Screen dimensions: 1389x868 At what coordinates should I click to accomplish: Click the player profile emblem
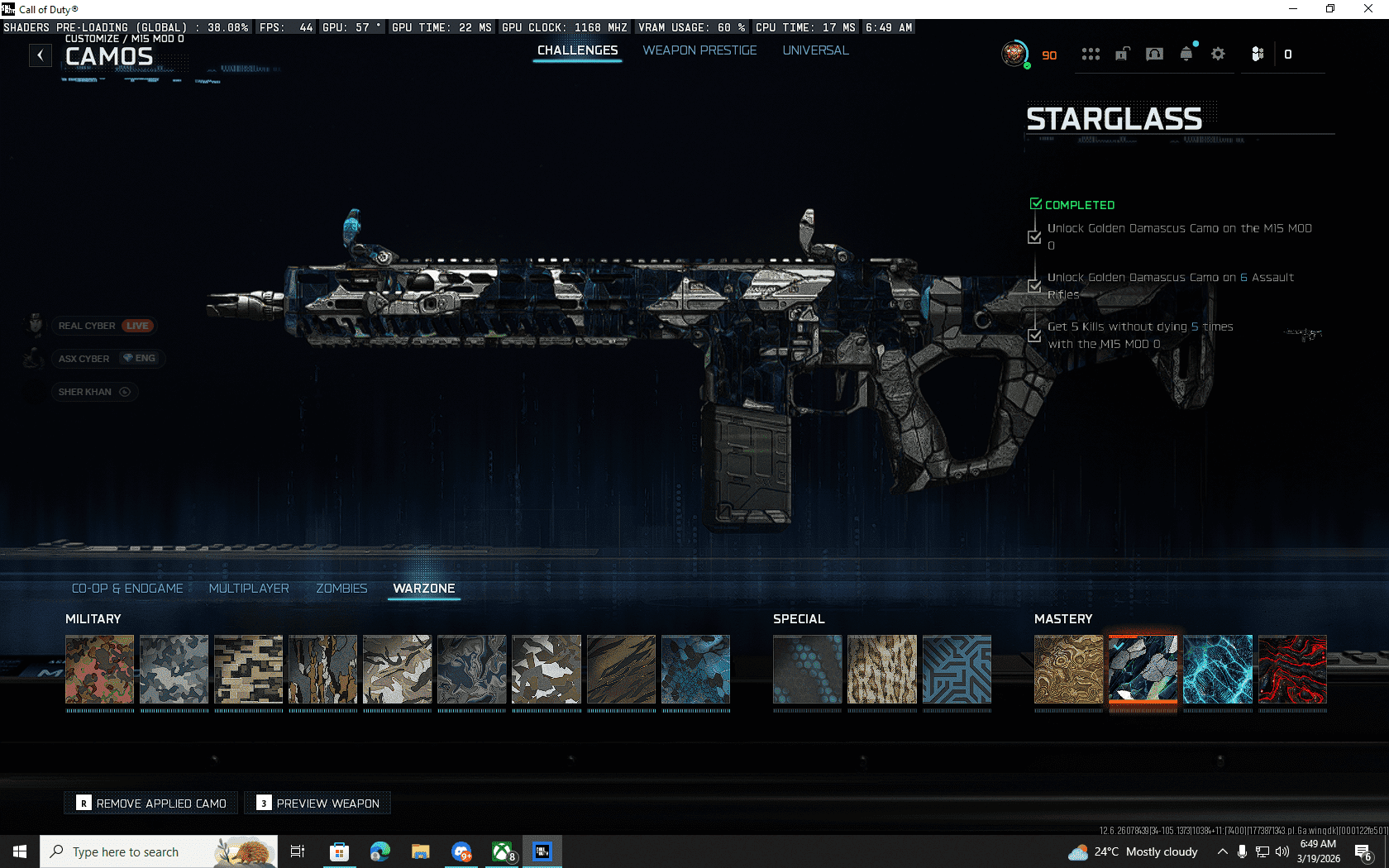(1014, 55)
